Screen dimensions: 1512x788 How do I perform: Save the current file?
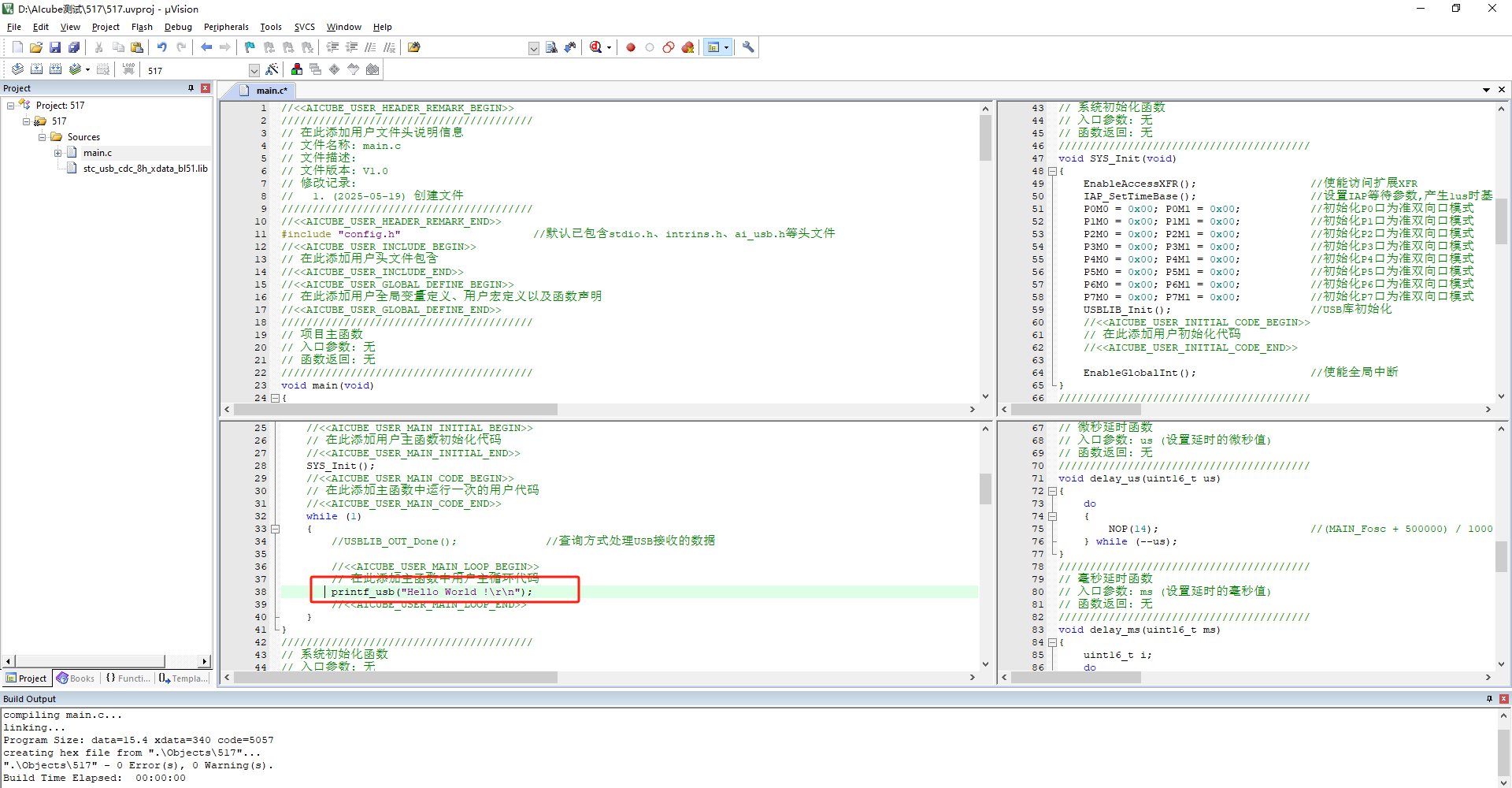[55, 47]
